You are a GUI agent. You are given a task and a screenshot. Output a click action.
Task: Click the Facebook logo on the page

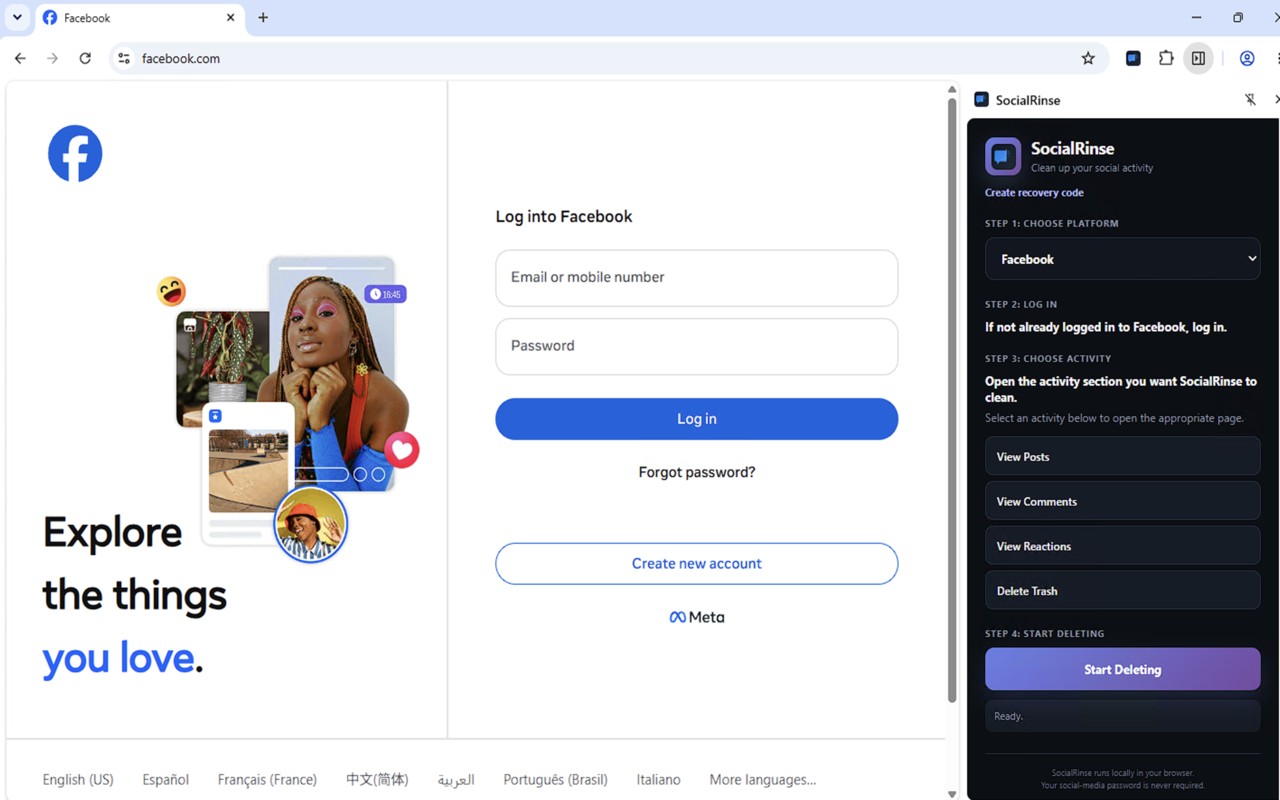click(75, 154)
